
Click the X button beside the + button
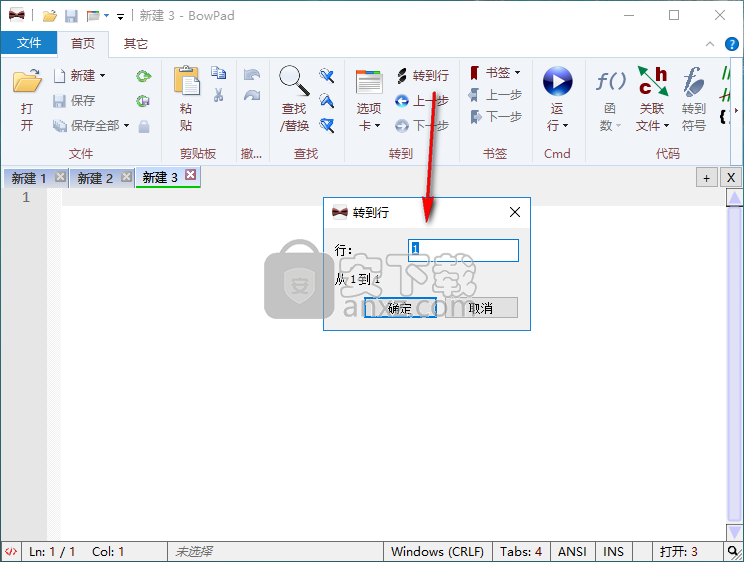point(731,178)
